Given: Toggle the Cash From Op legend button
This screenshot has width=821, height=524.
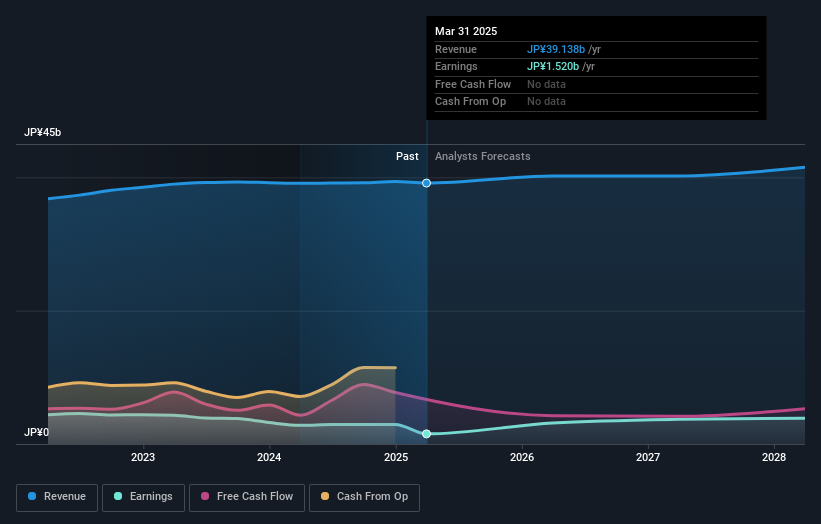Looking at the screenshot, I should point(364,497).
